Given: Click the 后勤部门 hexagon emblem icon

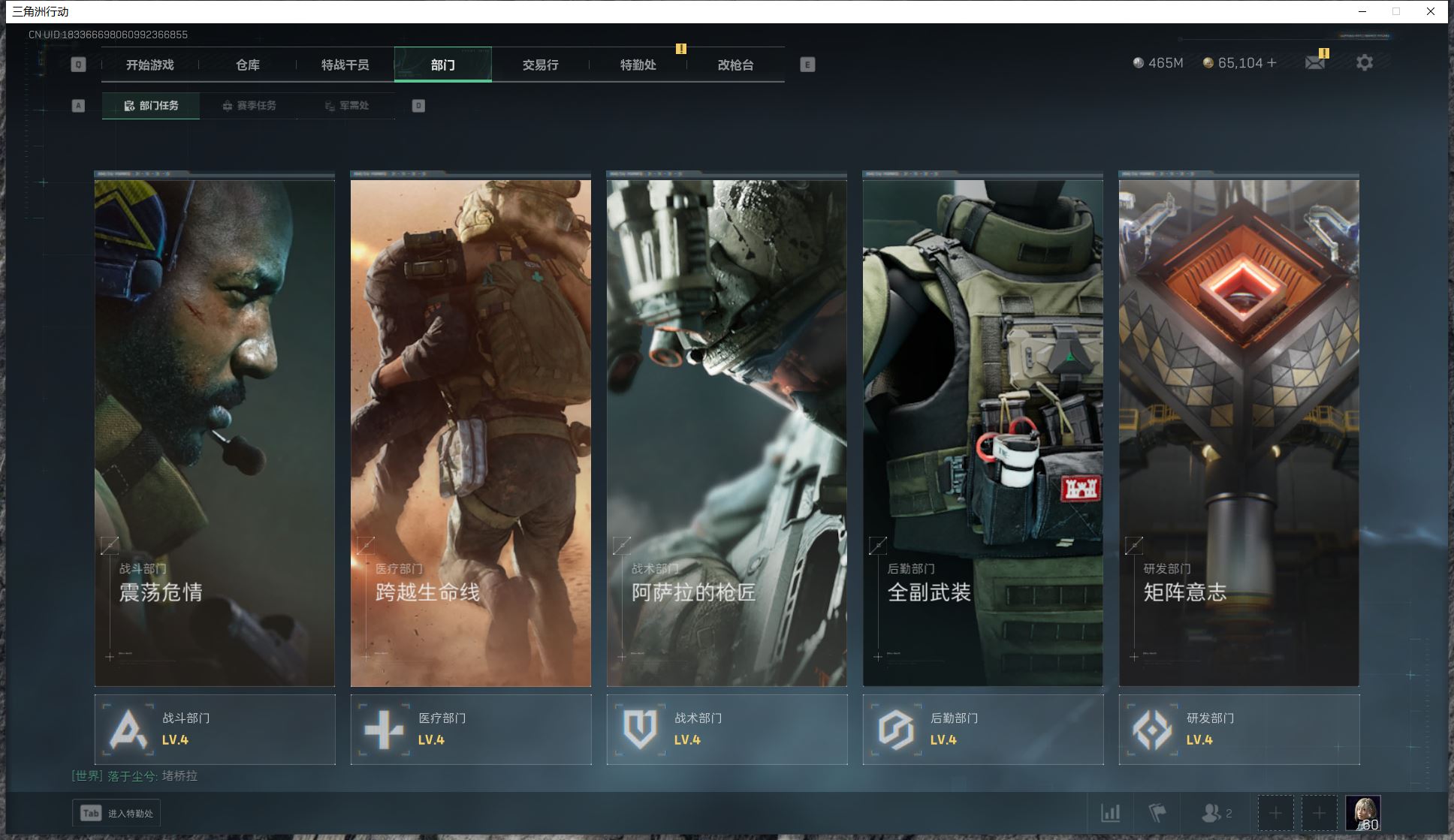Looking at the screenshot, I should (895, 729).
